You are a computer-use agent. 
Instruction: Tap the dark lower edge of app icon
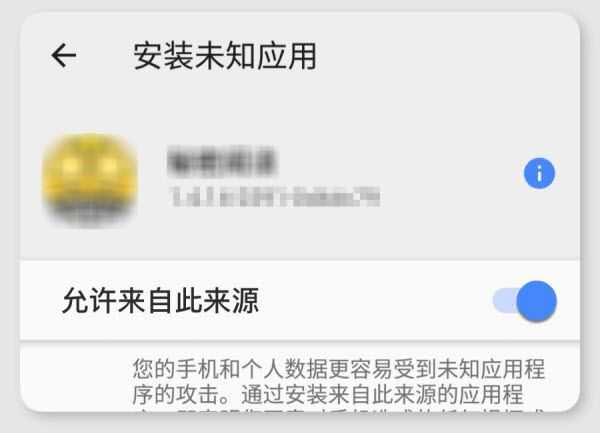click(90, 214)
